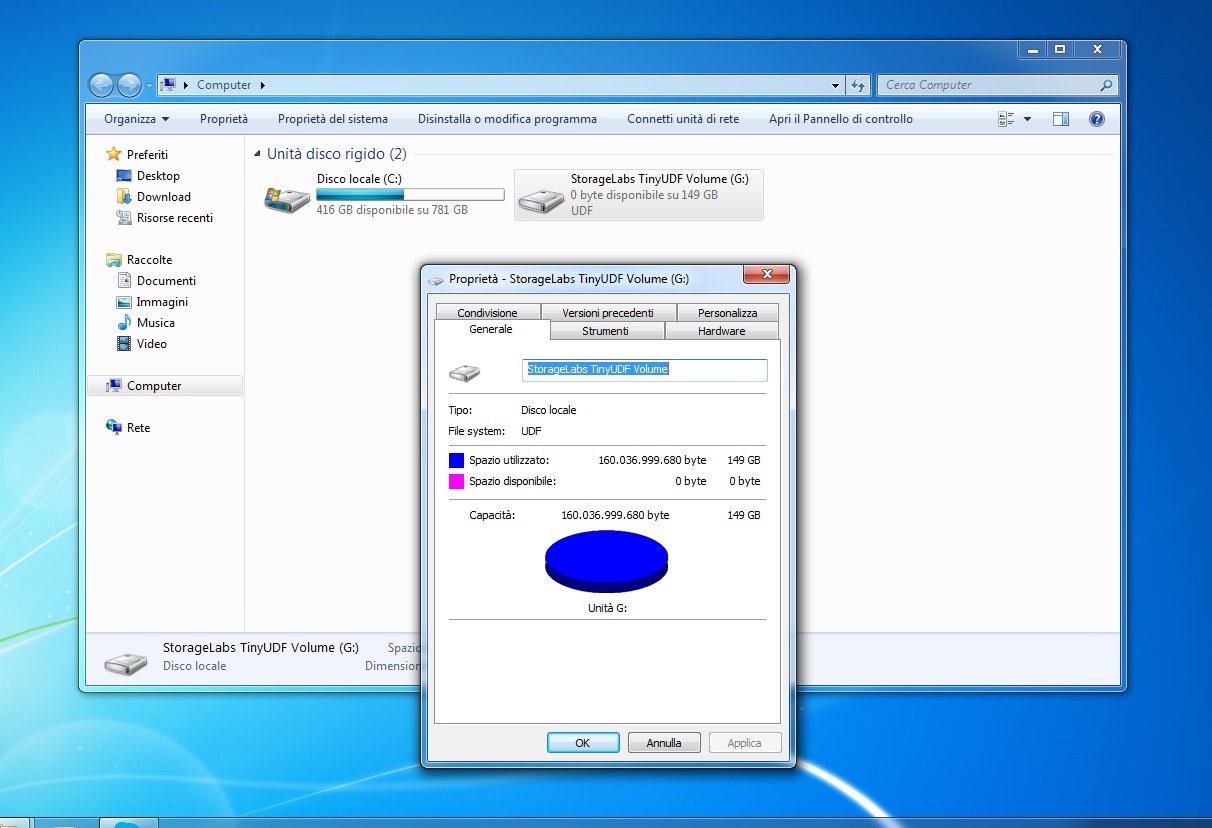Click the Desktop icon in sidebar

click(124, 176)
